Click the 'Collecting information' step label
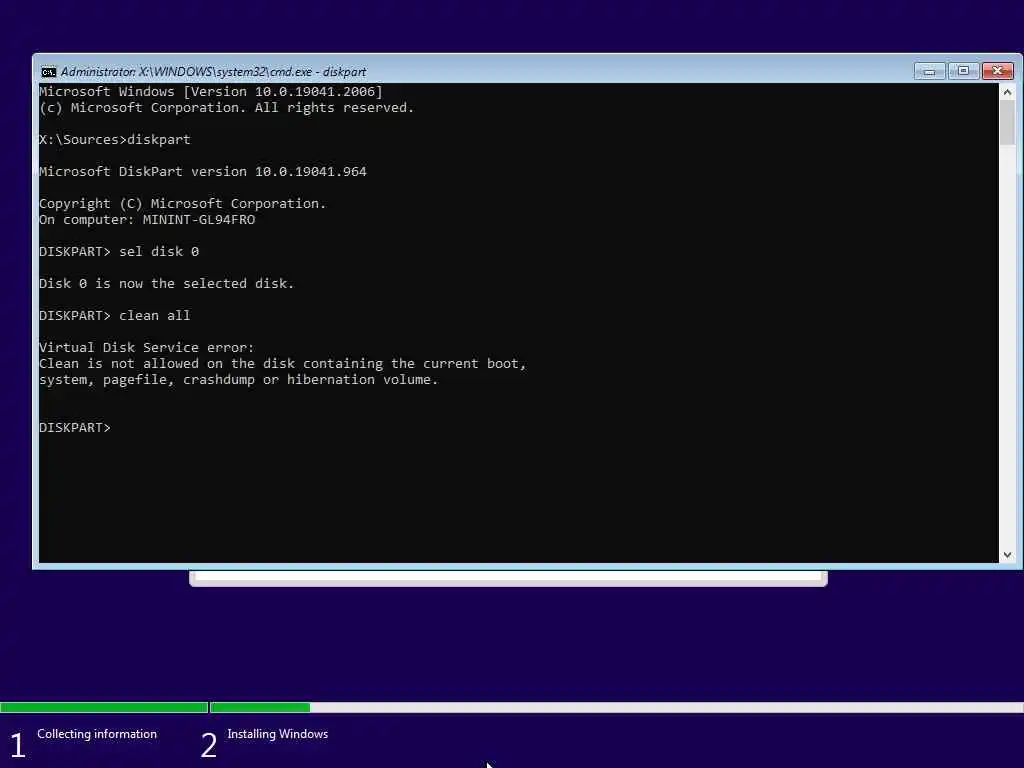 click(97, 734)
